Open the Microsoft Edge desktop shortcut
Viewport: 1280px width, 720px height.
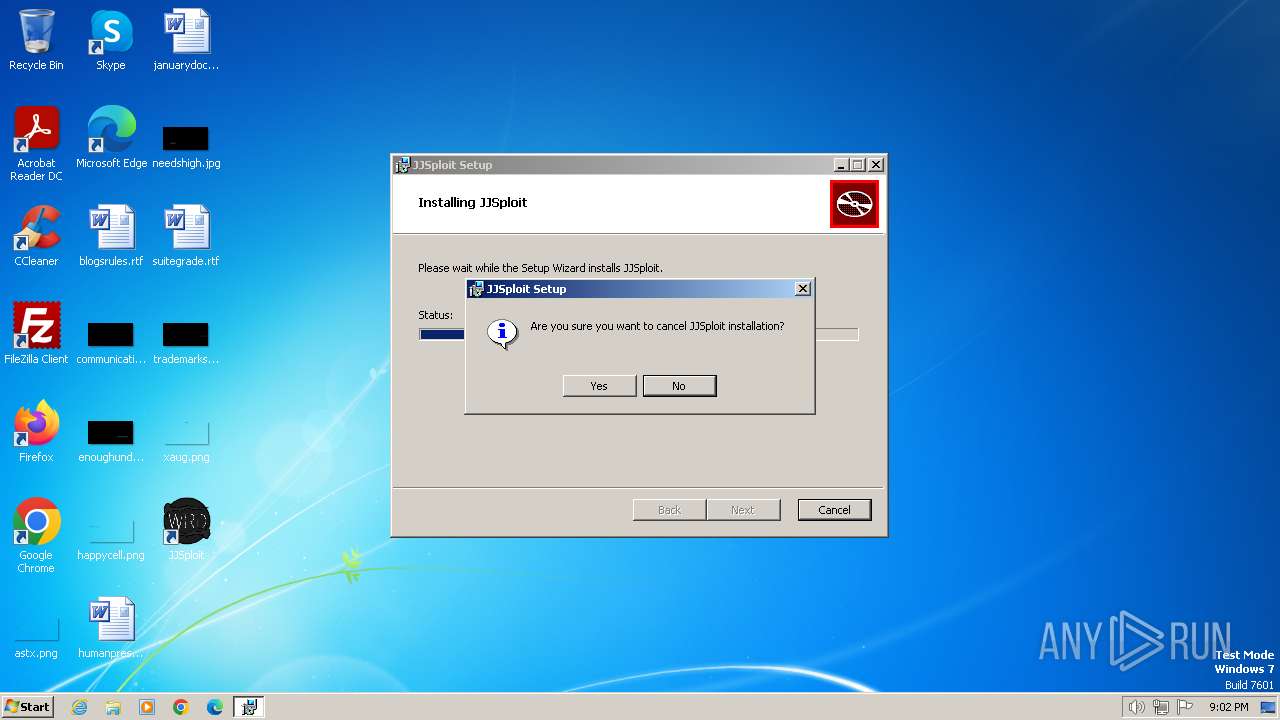pos(111,138)
